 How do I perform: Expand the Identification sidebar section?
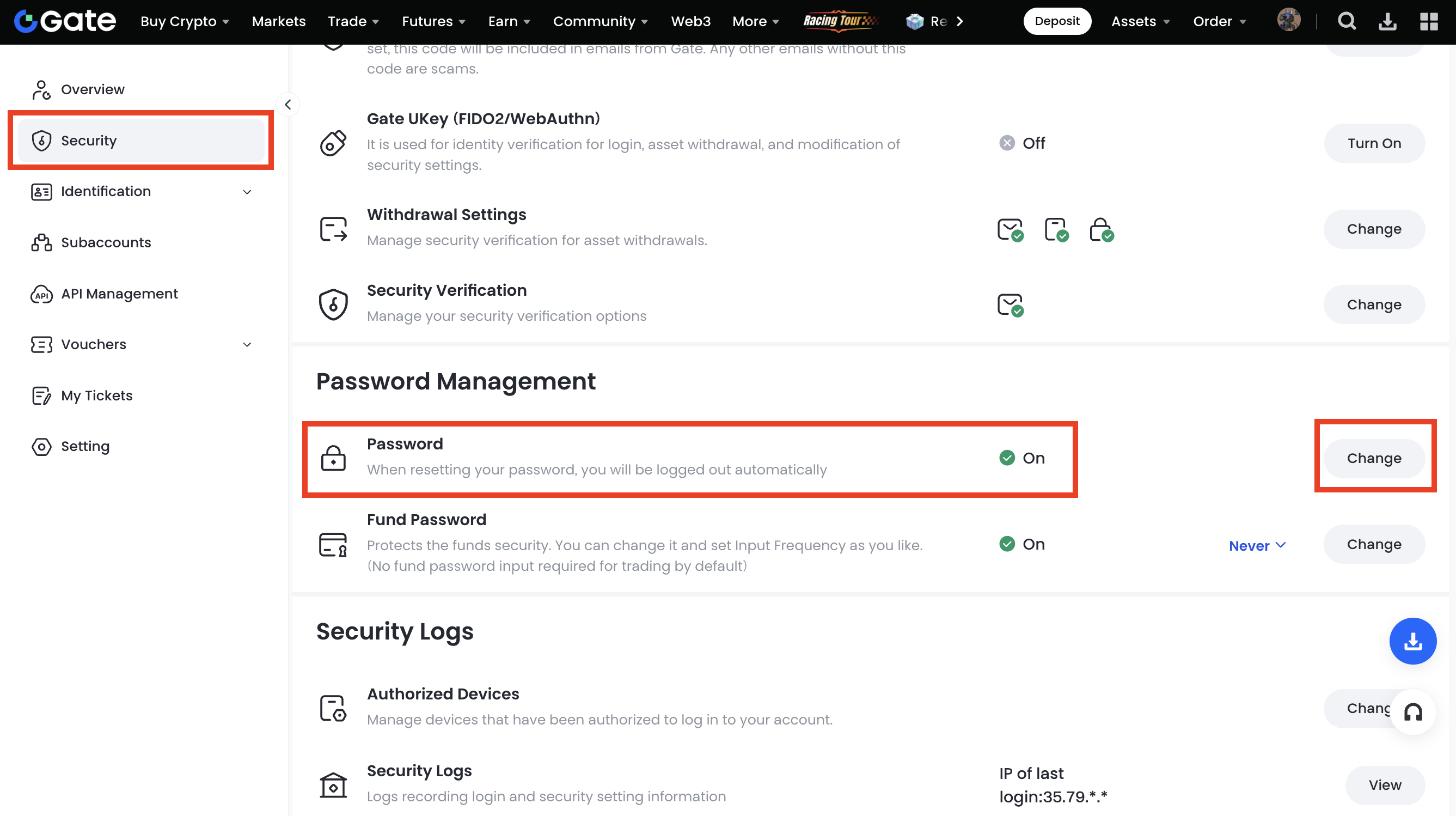click(247, 192)
